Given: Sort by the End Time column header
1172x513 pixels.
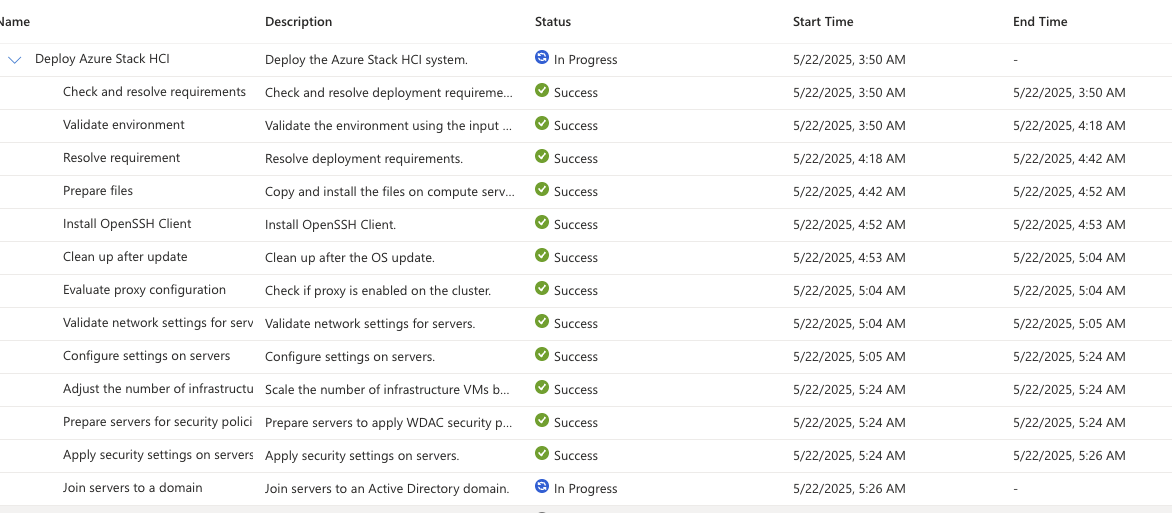Looking at the screenshot, I should 1040,22.
